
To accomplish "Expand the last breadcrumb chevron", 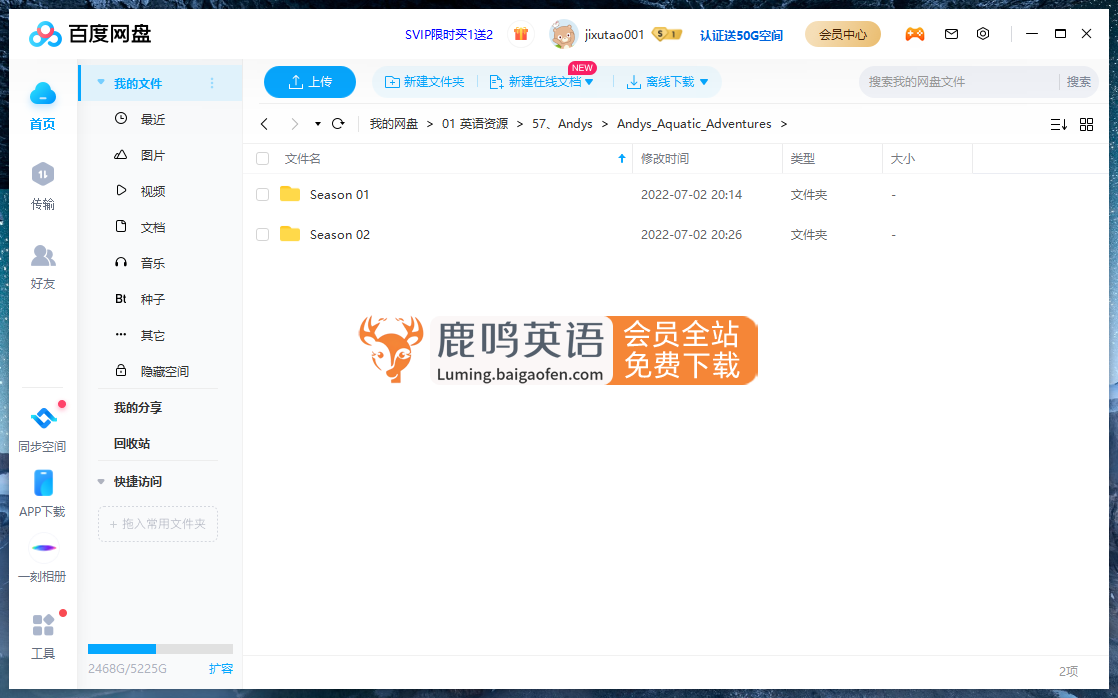I will tap(784, 124).
